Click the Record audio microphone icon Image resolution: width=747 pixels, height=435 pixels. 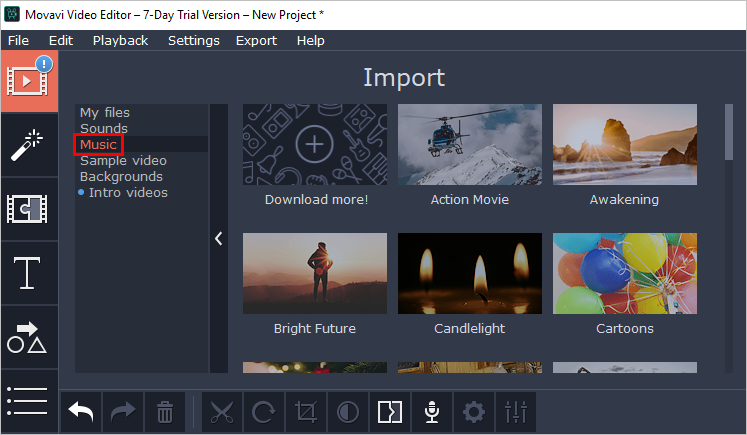coord(432,412)
